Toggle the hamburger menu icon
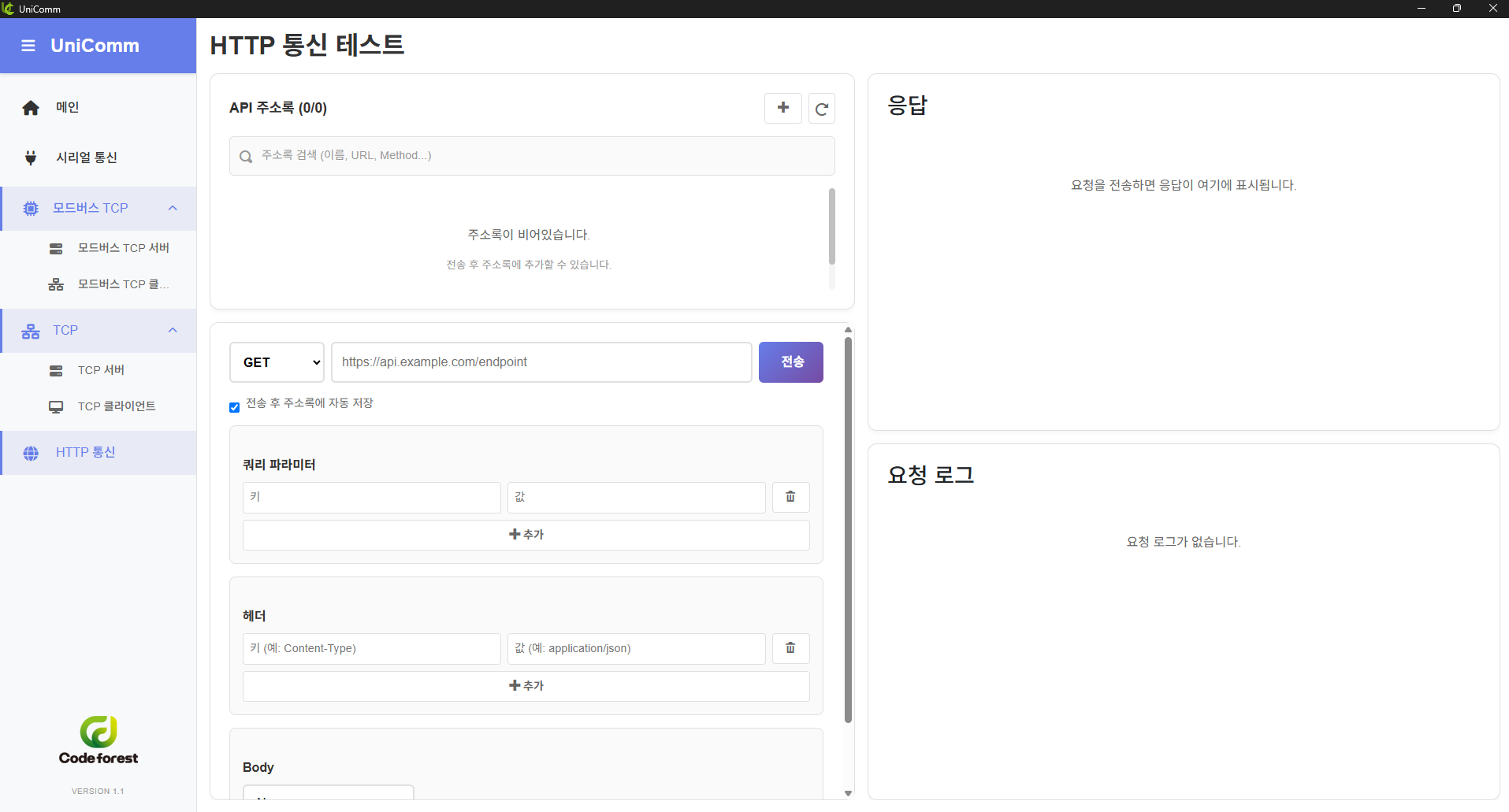Screen dimensions: 1509x812 pos(28,46)
